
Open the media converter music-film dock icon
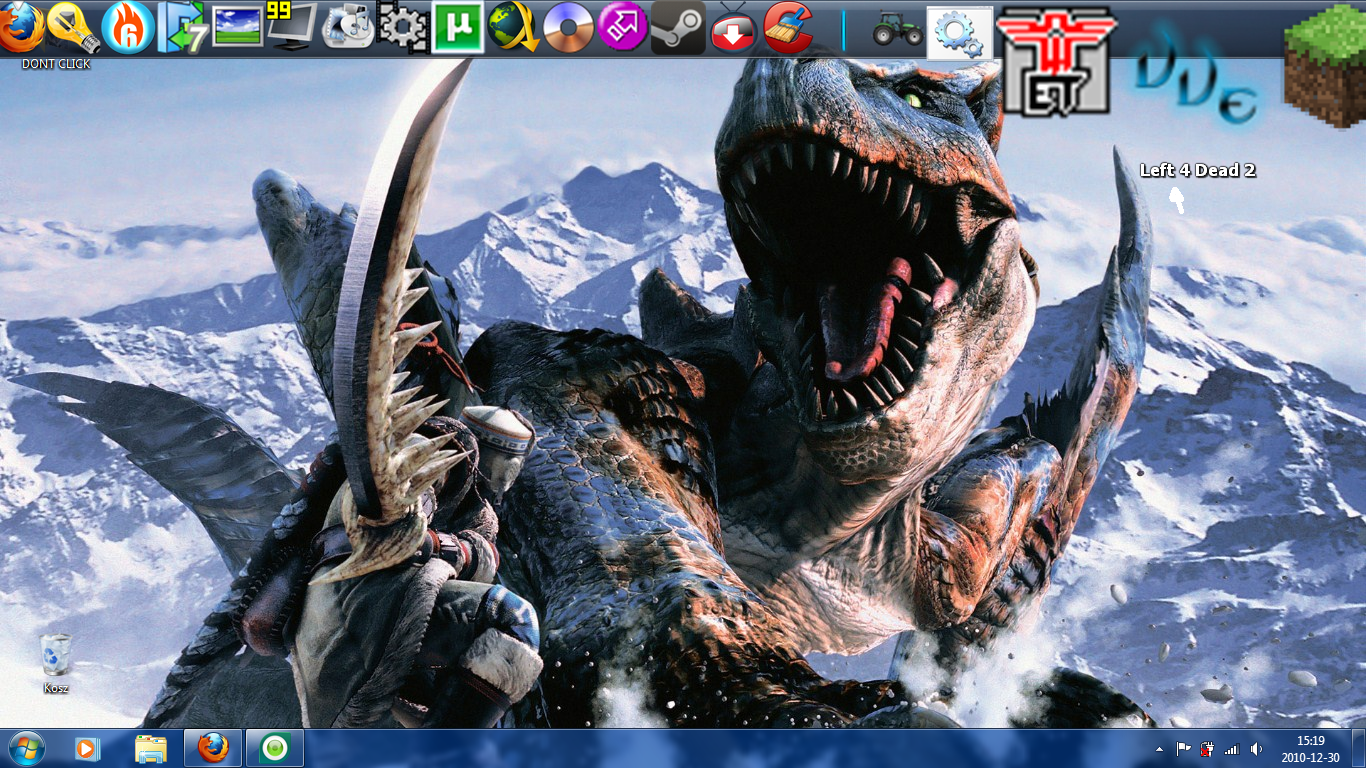point(348,28)
